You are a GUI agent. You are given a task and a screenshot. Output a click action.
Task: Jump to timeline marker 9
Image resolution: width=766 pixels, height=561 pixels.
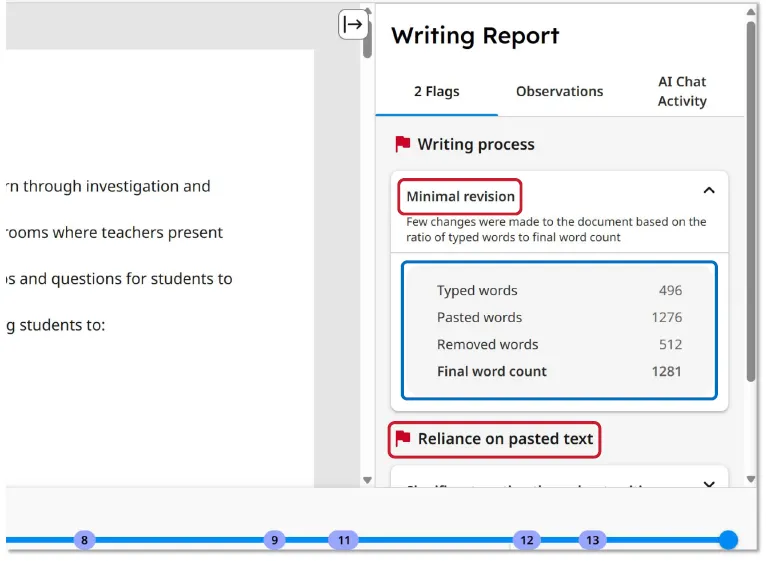(x=274, y=540)
